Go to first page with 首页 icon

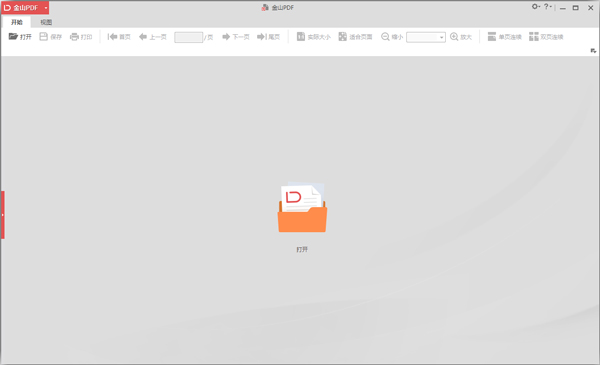point(112,37)
